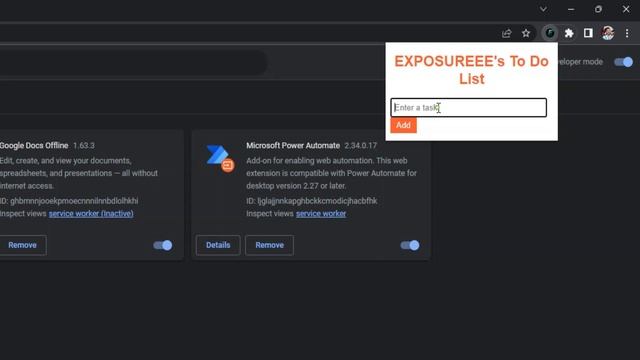Remove the Microsoft Power Automate extension
Screen dimensions: 640x360
point(269,245)
